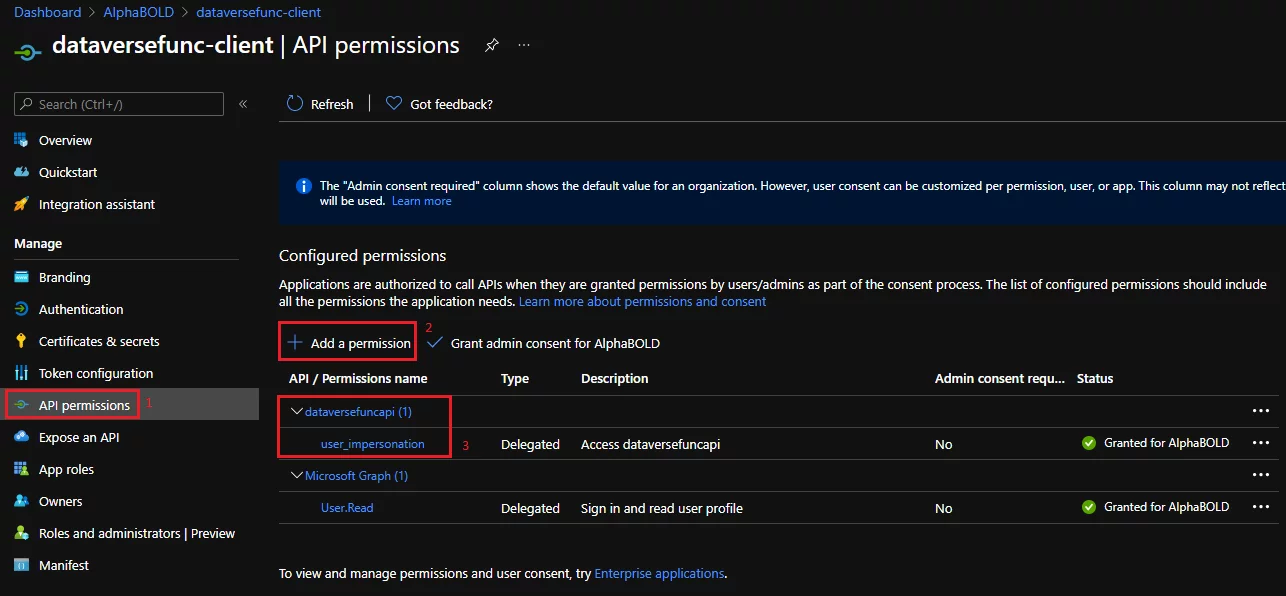The height and width of the screenshot is (596, 1286).
Task: Click Add a permission button
Action: [x=348, y=343]
